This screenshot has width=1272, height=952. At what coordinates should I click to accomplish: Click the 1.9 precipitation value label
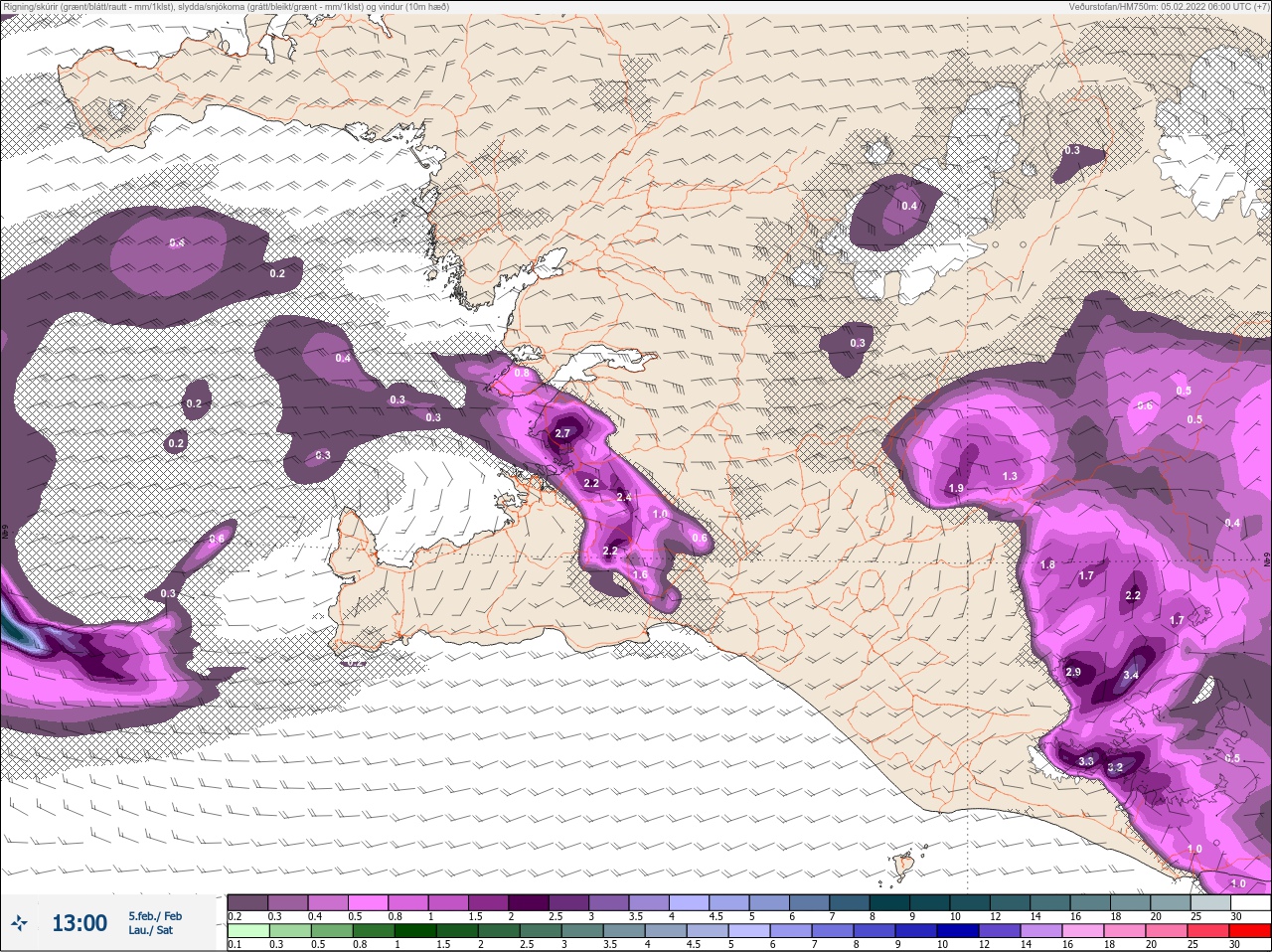pyautogui.click(x=956, y=488)
